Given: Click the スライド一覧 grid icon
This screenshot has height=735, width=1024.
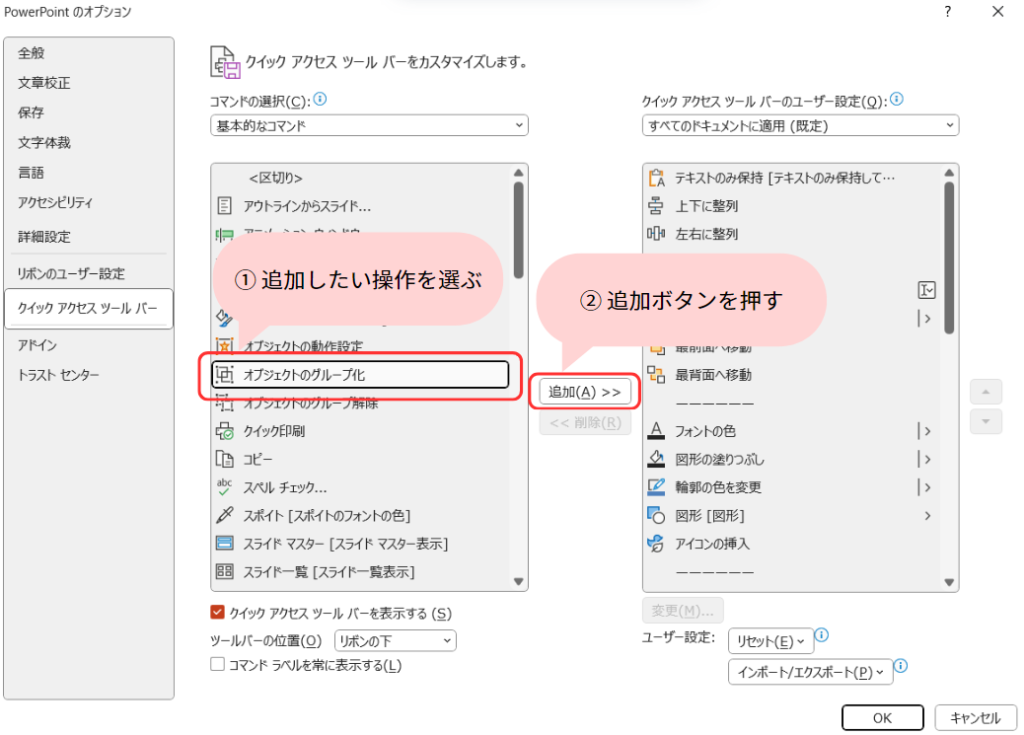Looking at the screenshot, I should pos(224,572).
